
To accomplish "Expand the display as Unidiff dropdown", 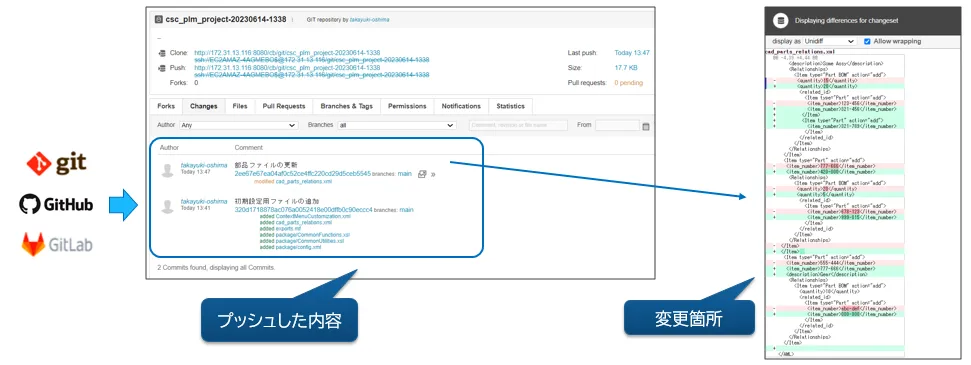I will [829, 42].
